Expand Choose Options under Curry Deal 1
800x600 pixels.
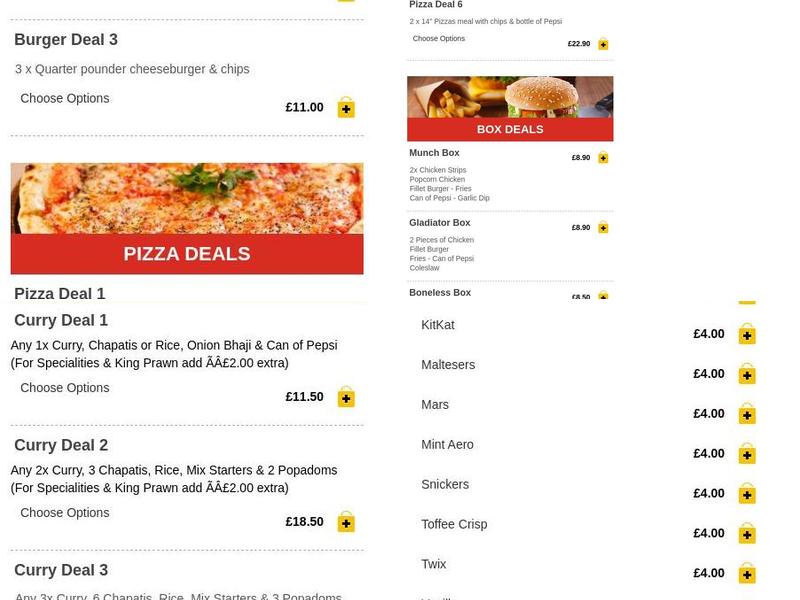click(65, 388)
